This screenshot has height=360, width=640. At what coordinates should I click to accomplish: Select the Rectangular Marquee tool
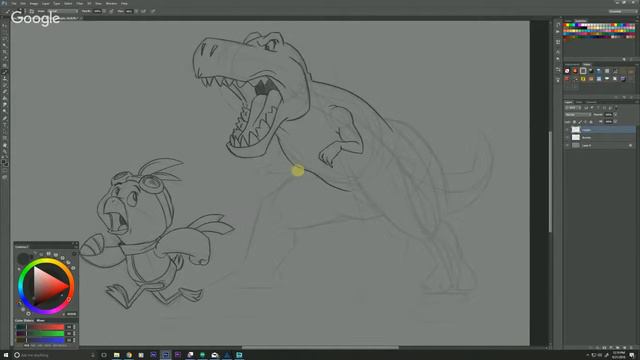click(5, 32)
